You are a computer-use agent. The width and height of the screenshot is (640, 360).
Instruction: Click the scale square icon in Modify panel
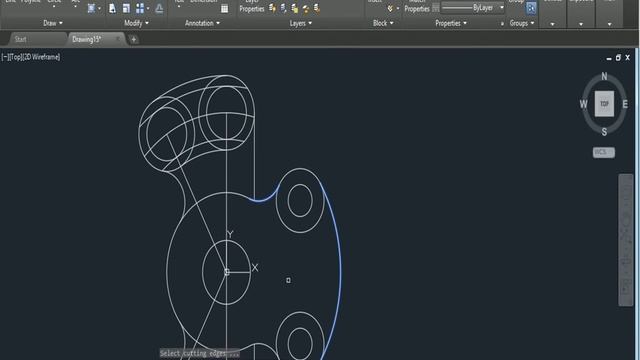(126, 8)
